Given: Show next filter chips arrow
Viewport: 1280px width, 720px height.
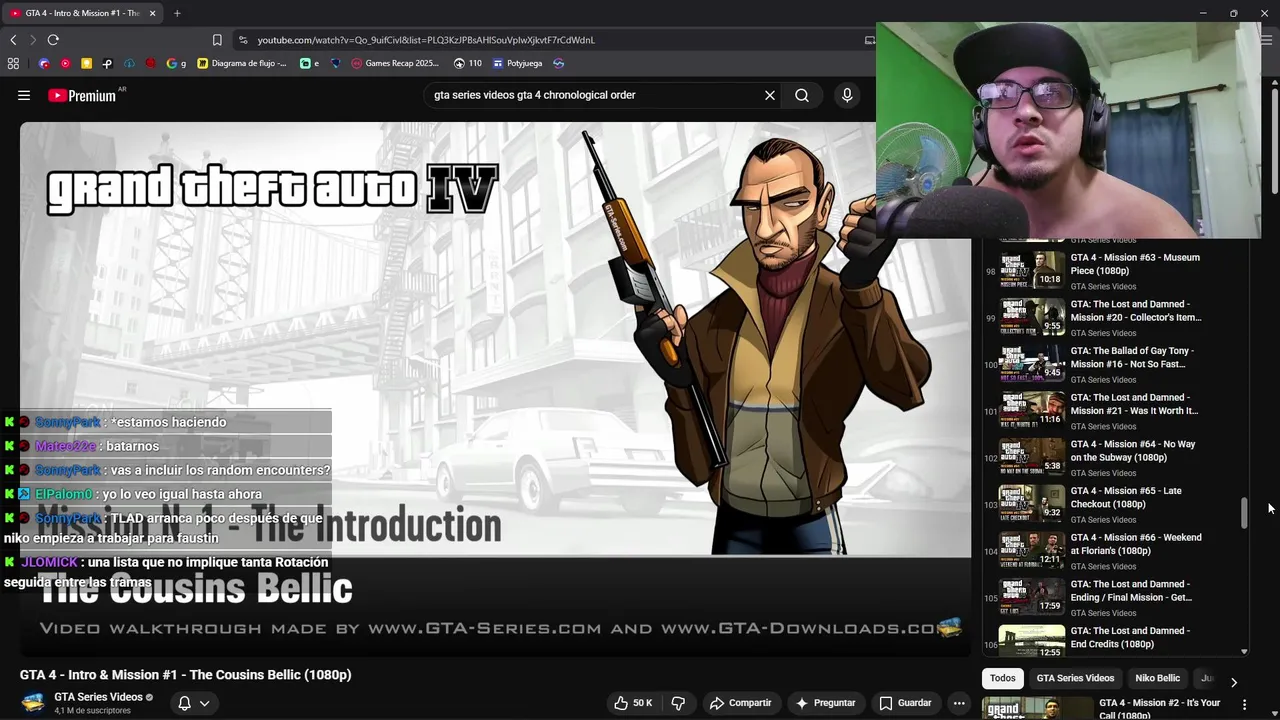Looking at the screenshot, I should [1233, 681].
